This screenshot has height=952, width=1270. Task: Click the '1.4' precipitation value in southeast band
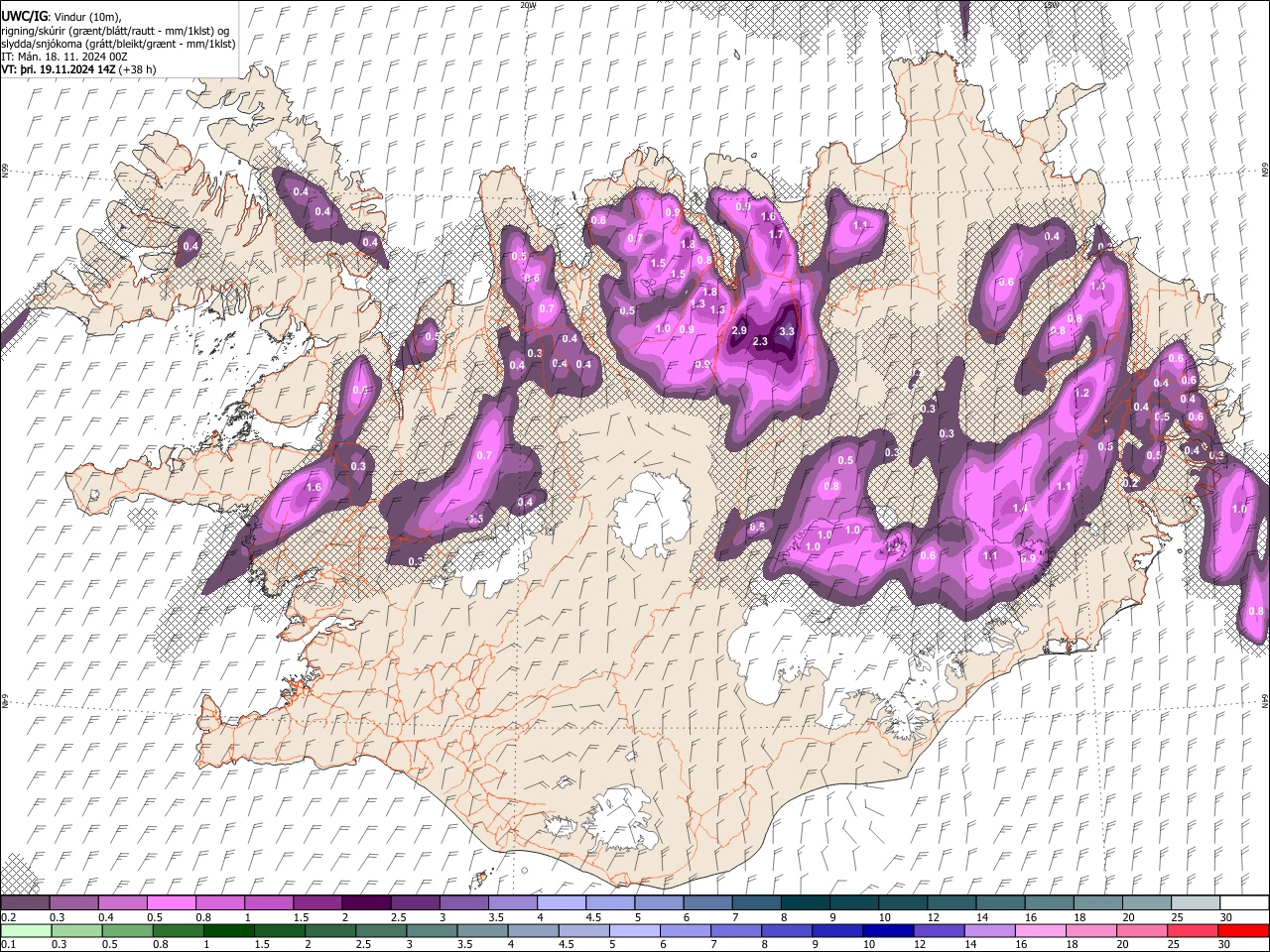(x=1020, y=508)
